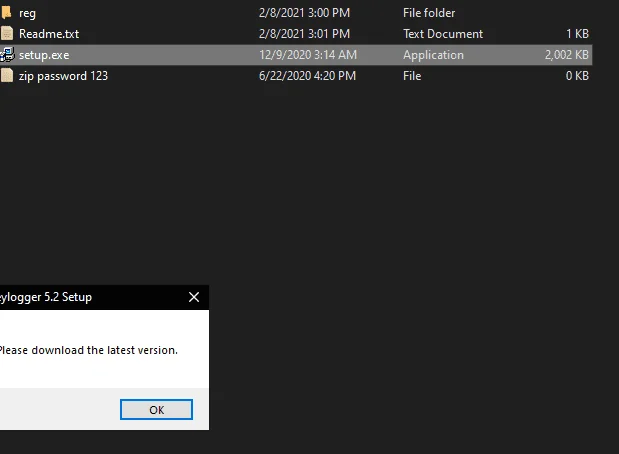Click the Readme.txt file name
This screenshot has height=454, width=619.
(49, 34)
